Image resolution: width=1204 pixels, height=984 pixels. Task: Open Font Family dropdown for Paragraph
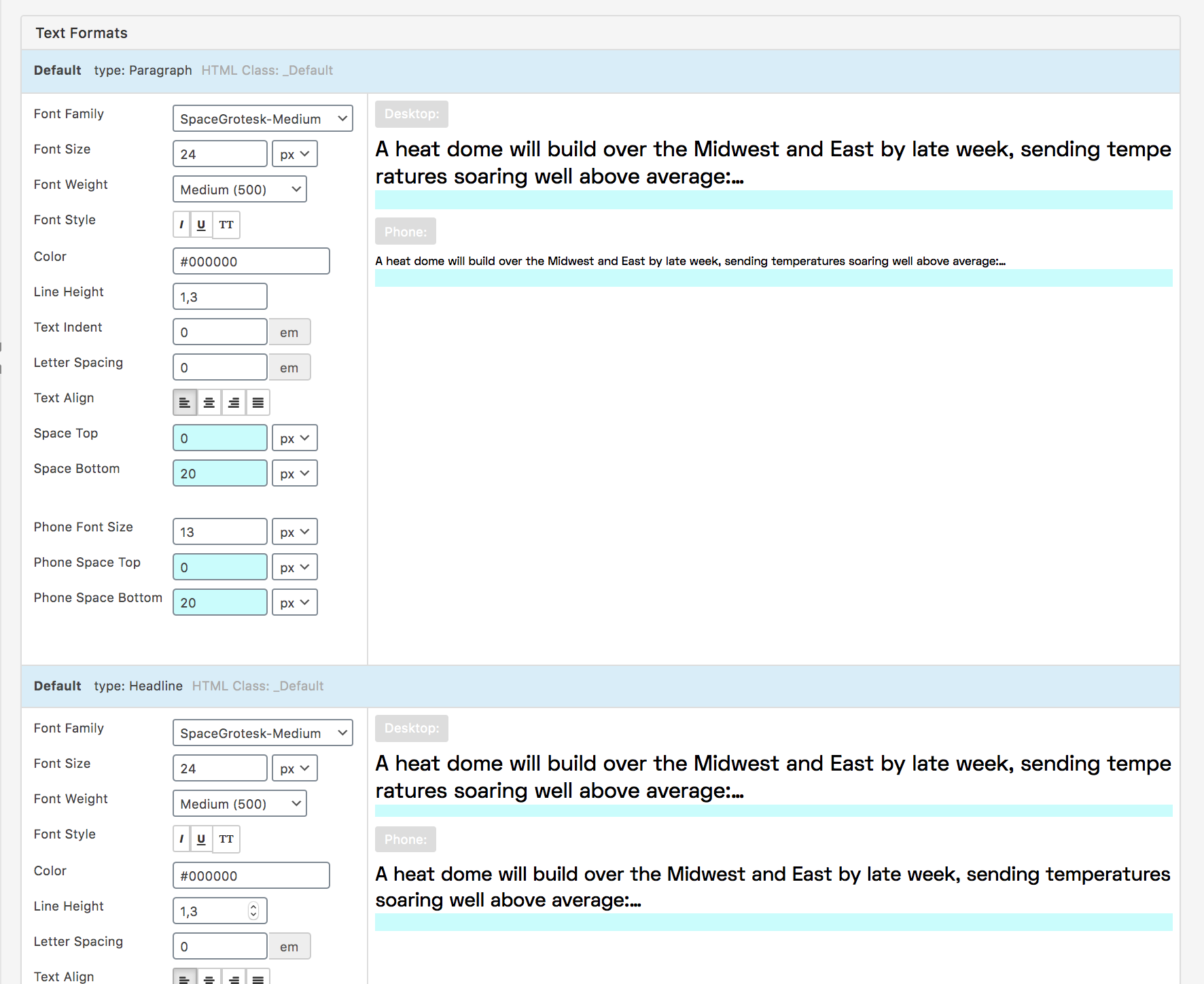pos(262,118)
